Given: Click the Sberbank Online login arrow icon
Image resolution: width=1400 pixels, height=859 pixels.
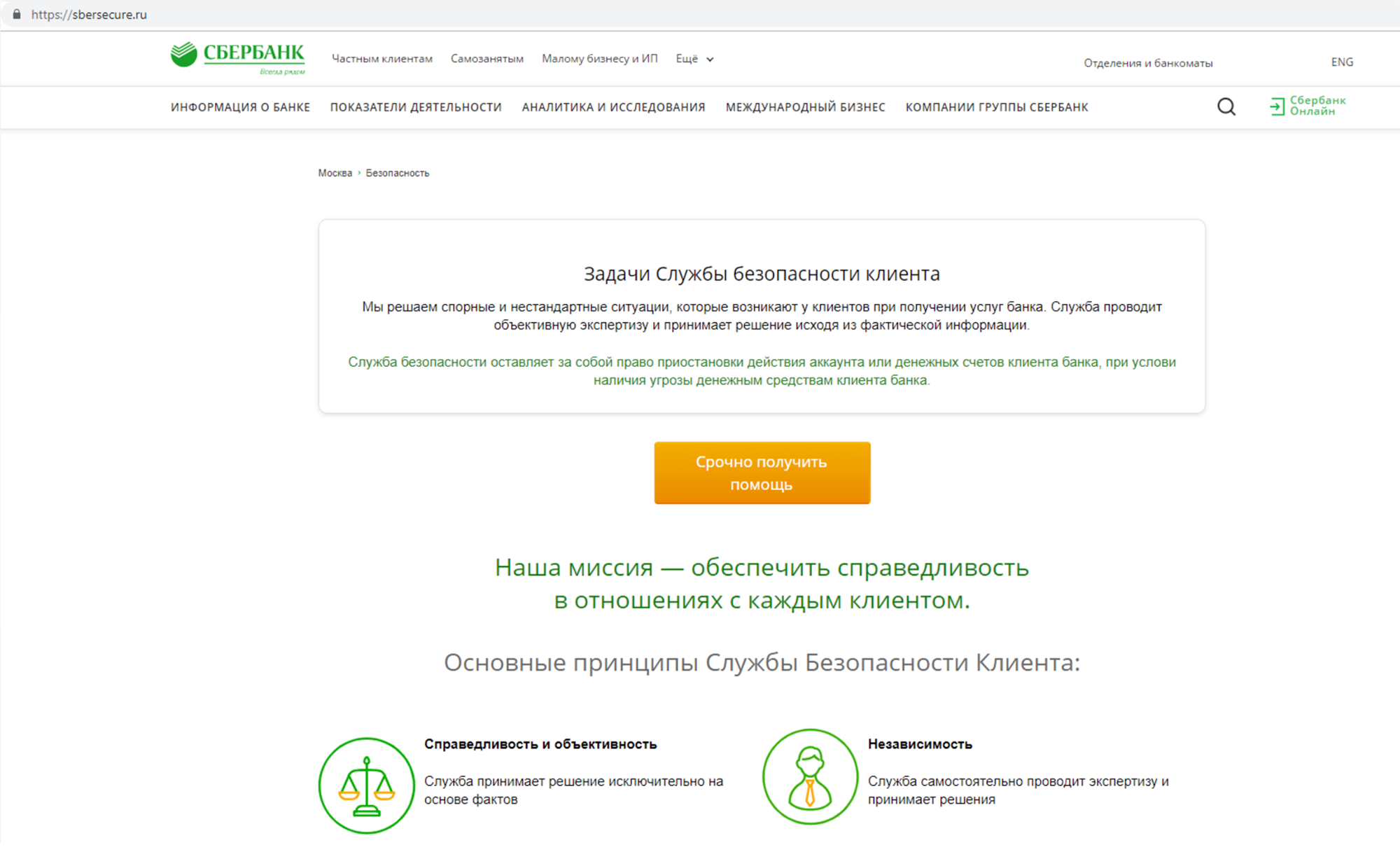Looking at the screenshot, I should coord(1277,106).
